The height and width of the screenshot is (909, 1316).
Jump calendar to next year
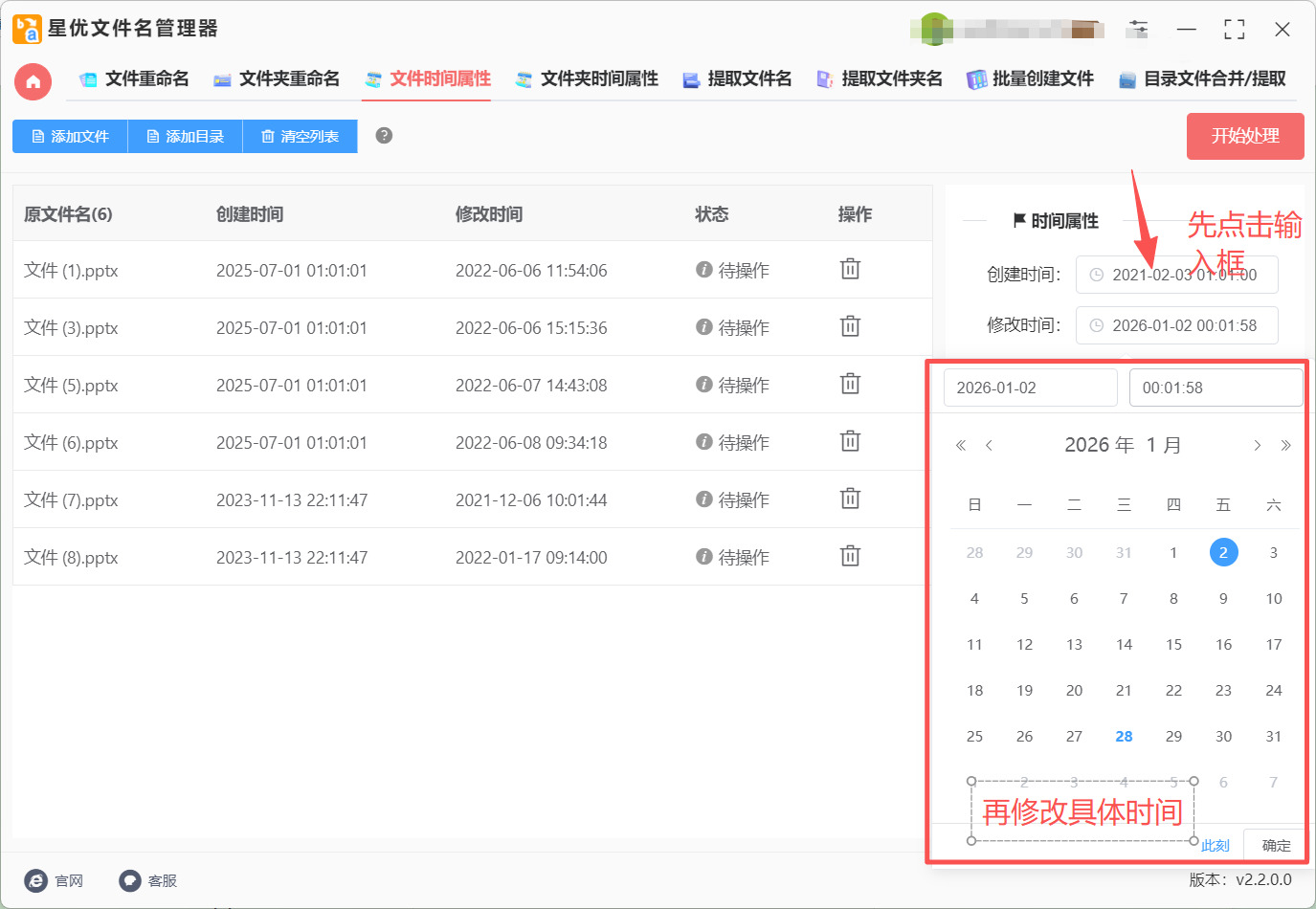[x=1285, y=445]
